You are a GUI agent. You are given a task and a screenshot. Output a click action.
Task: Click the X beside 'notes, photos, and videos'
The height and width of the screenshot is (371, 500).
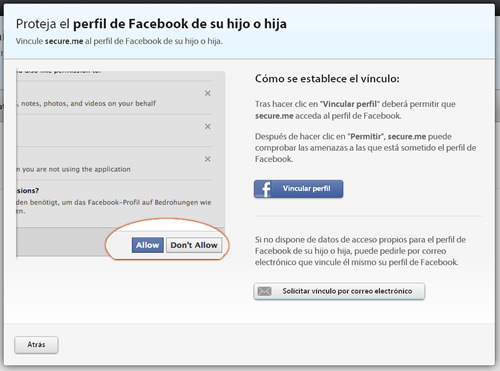tap(207, 93)
